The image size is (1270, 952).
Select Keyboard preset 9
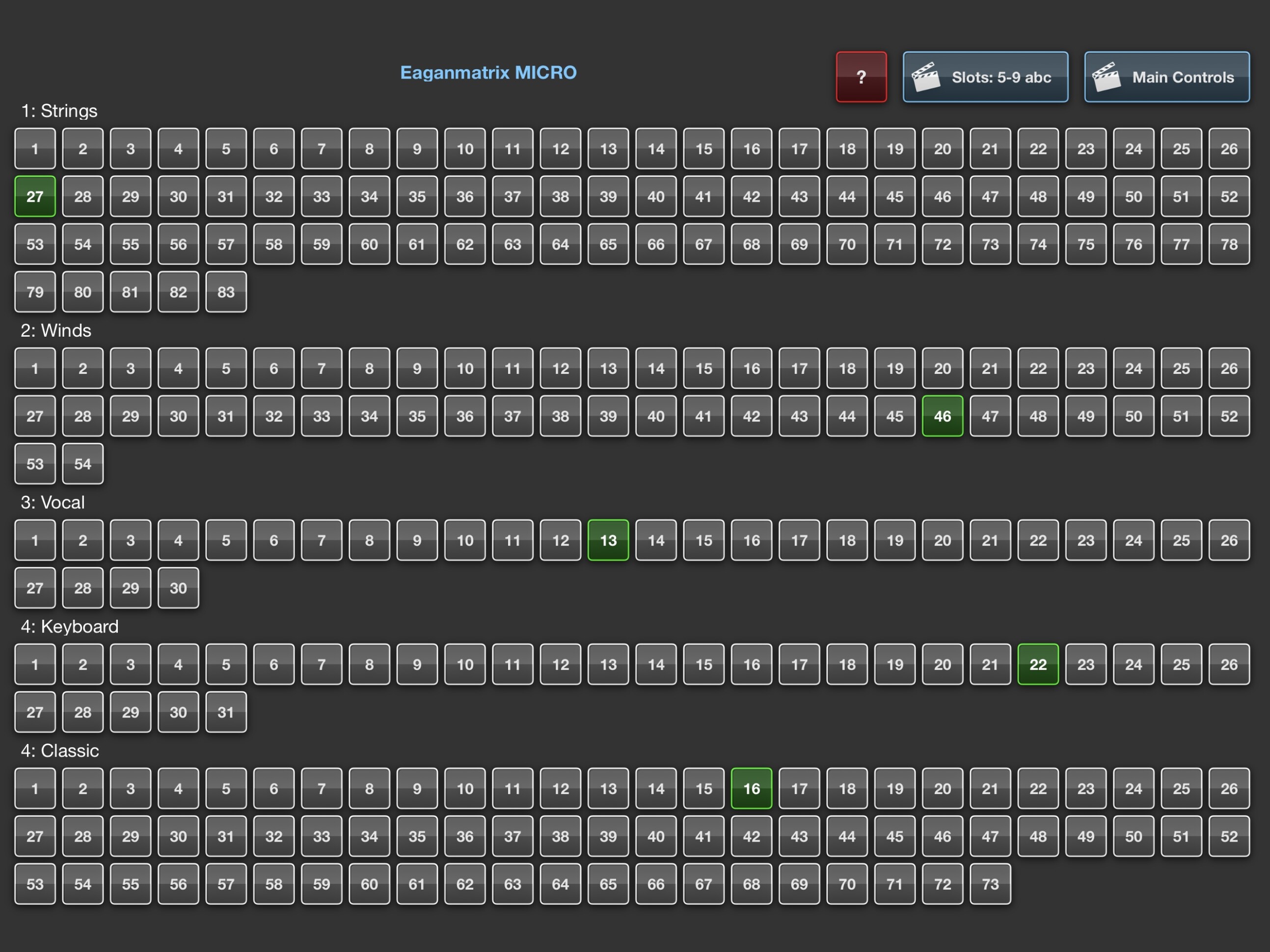click(x=417, y=664)
